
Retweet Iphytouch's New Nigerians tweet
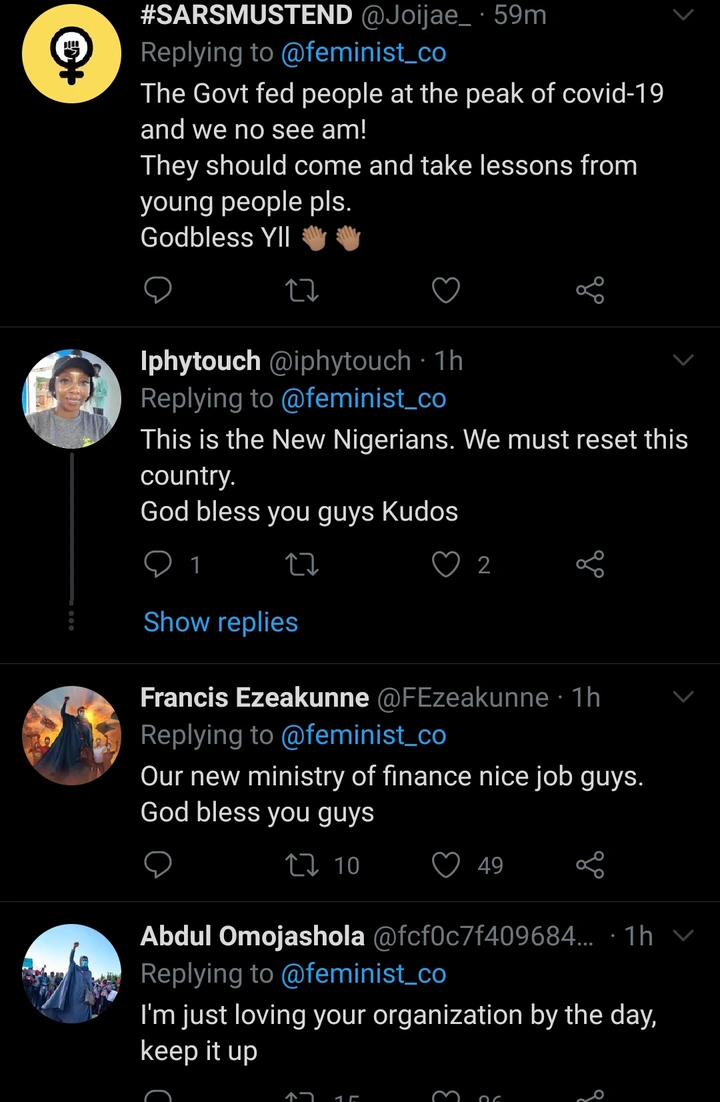(x=301, y=565)
